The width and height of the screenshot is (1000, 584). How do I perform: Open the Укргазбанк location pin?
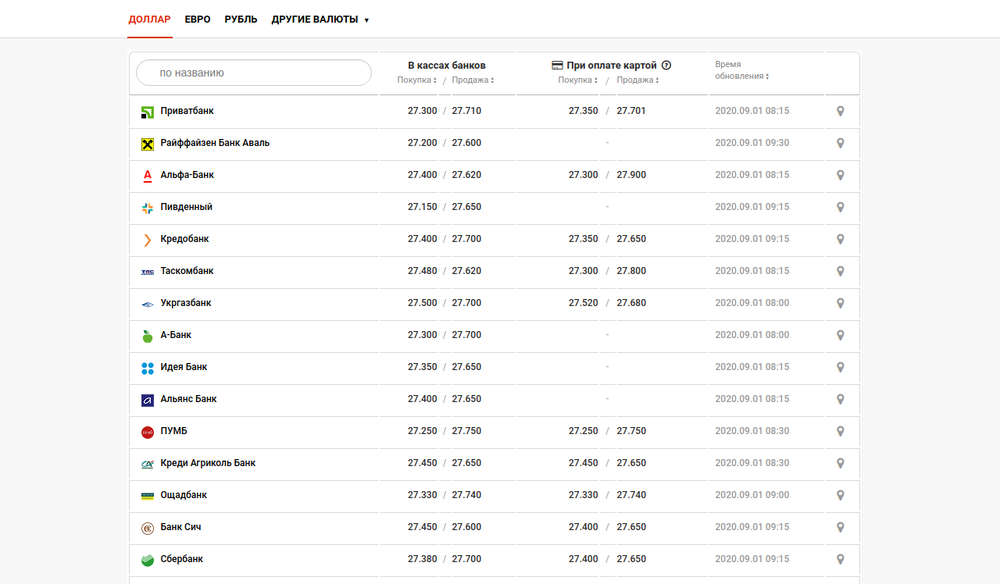[841, 303]
